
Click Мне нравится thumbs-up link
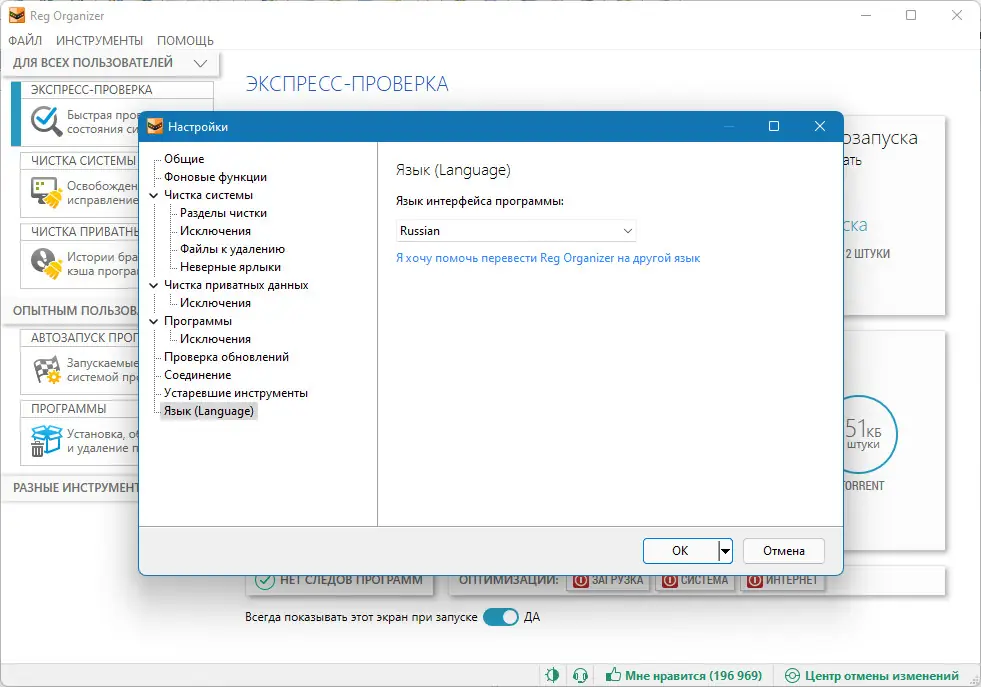(684, 676)
